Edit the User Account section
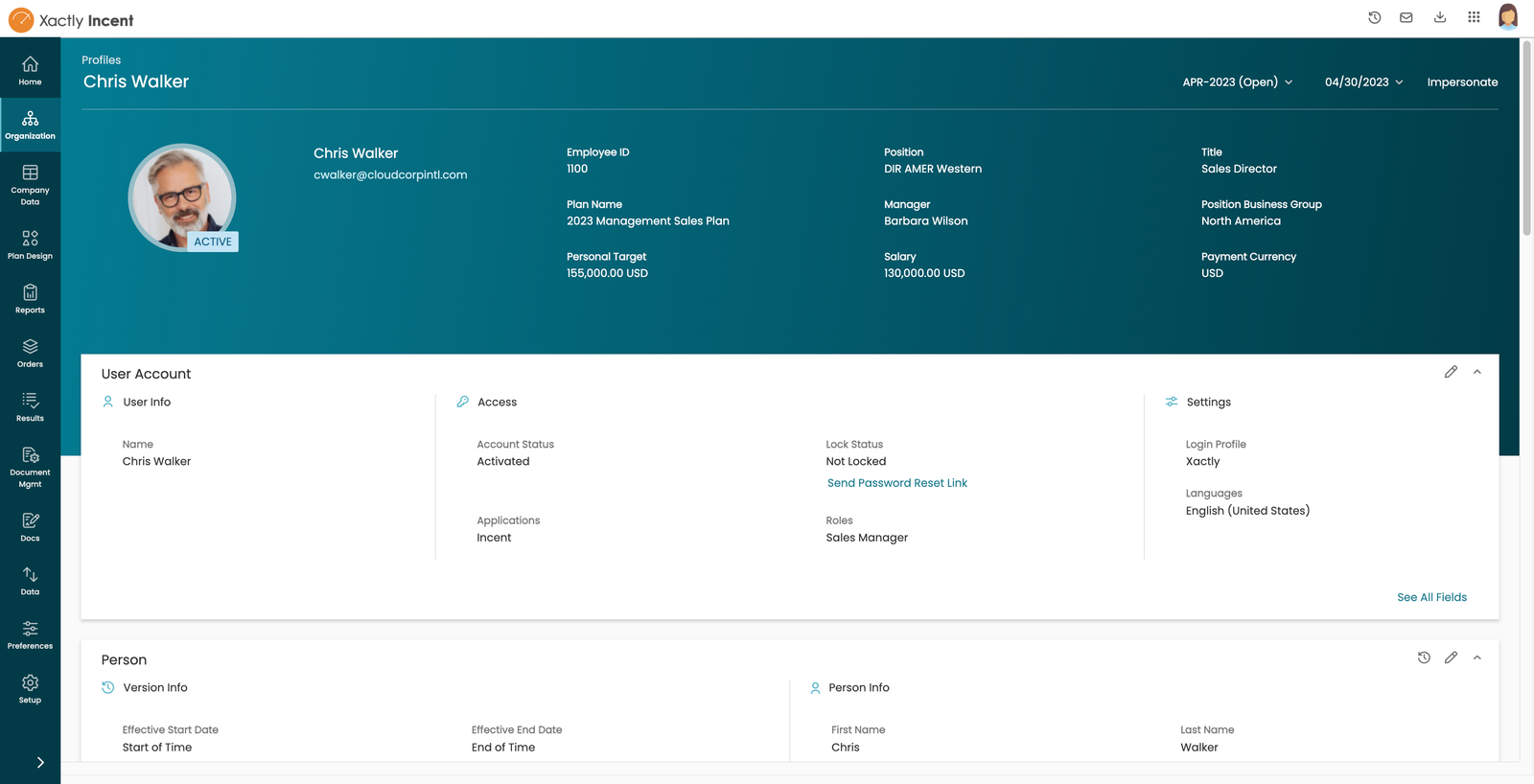 pyautogui.click(x=1451, y=372)
